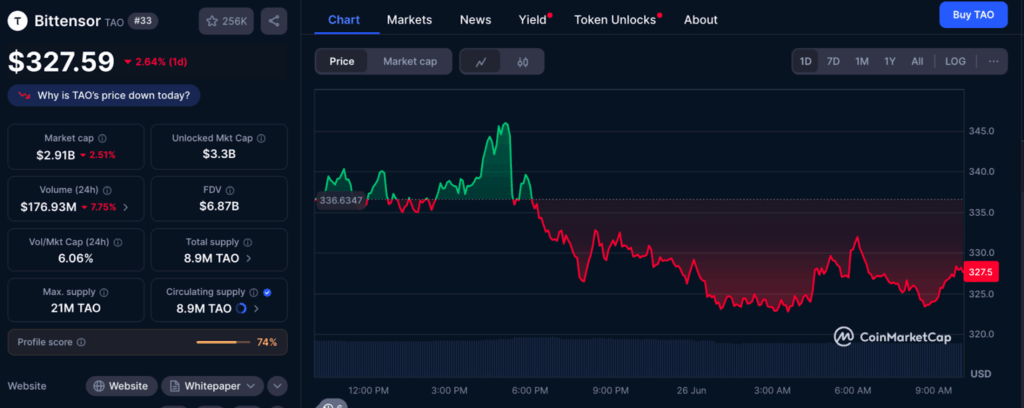Set chart range to 1Y
1024x408 pixels.
tap(890, 61)
